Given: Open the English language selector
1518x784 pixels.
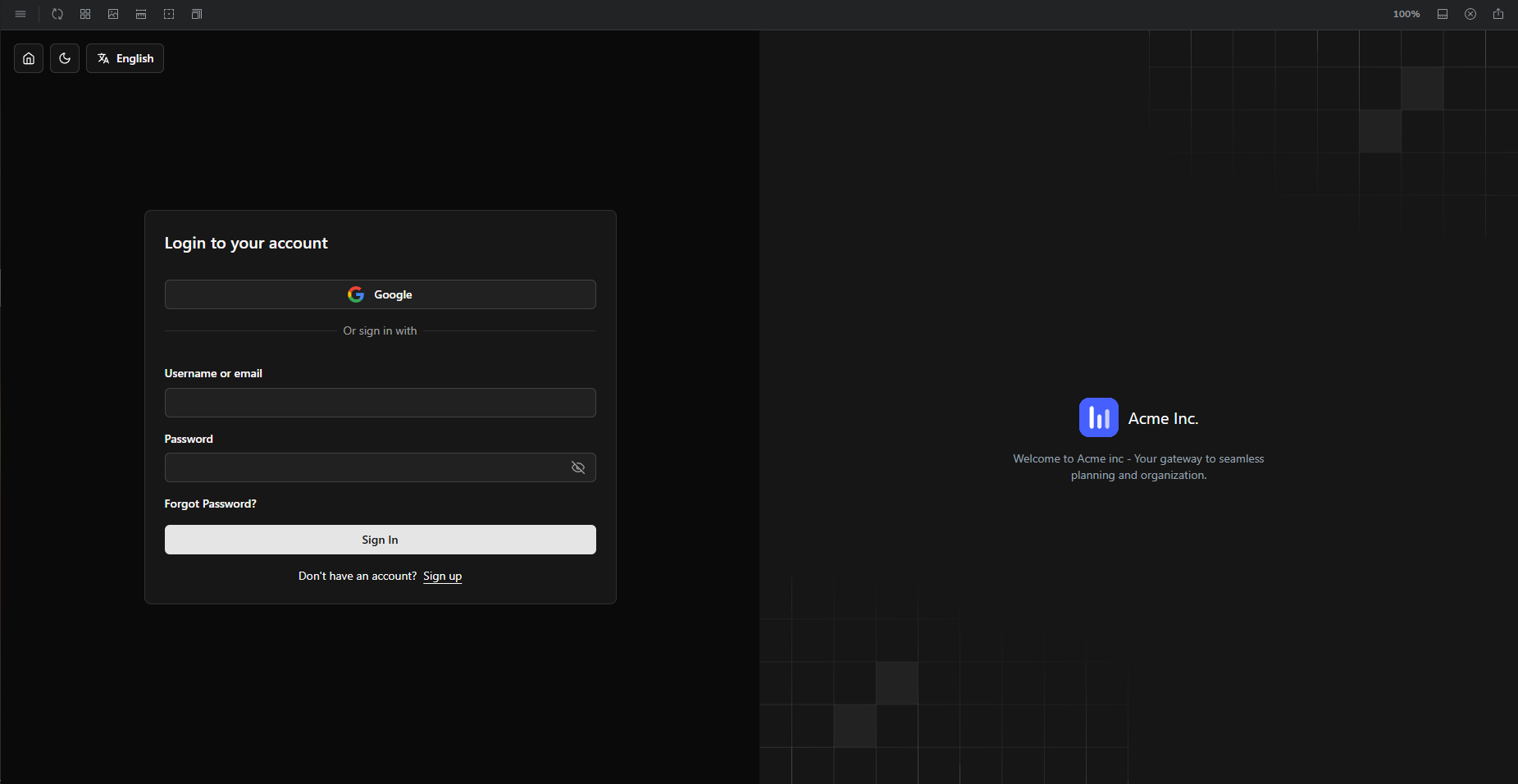Looking at the screenshot, I should pyautogui.click(x=125, y=58).
